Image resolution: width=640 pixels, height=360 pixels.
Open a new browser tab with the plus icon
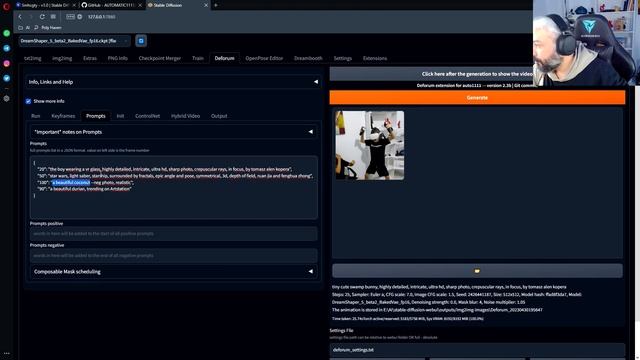[x=216, y=5]
